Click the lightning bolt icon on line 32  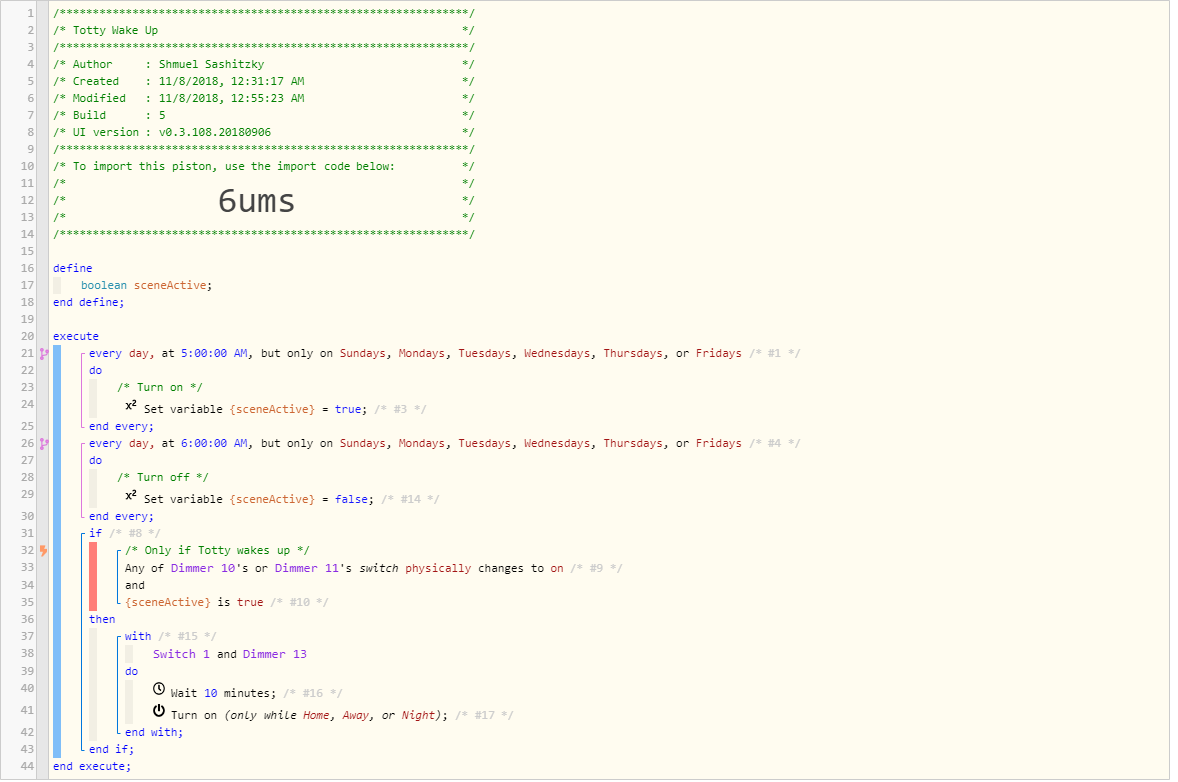click(44, 551)
